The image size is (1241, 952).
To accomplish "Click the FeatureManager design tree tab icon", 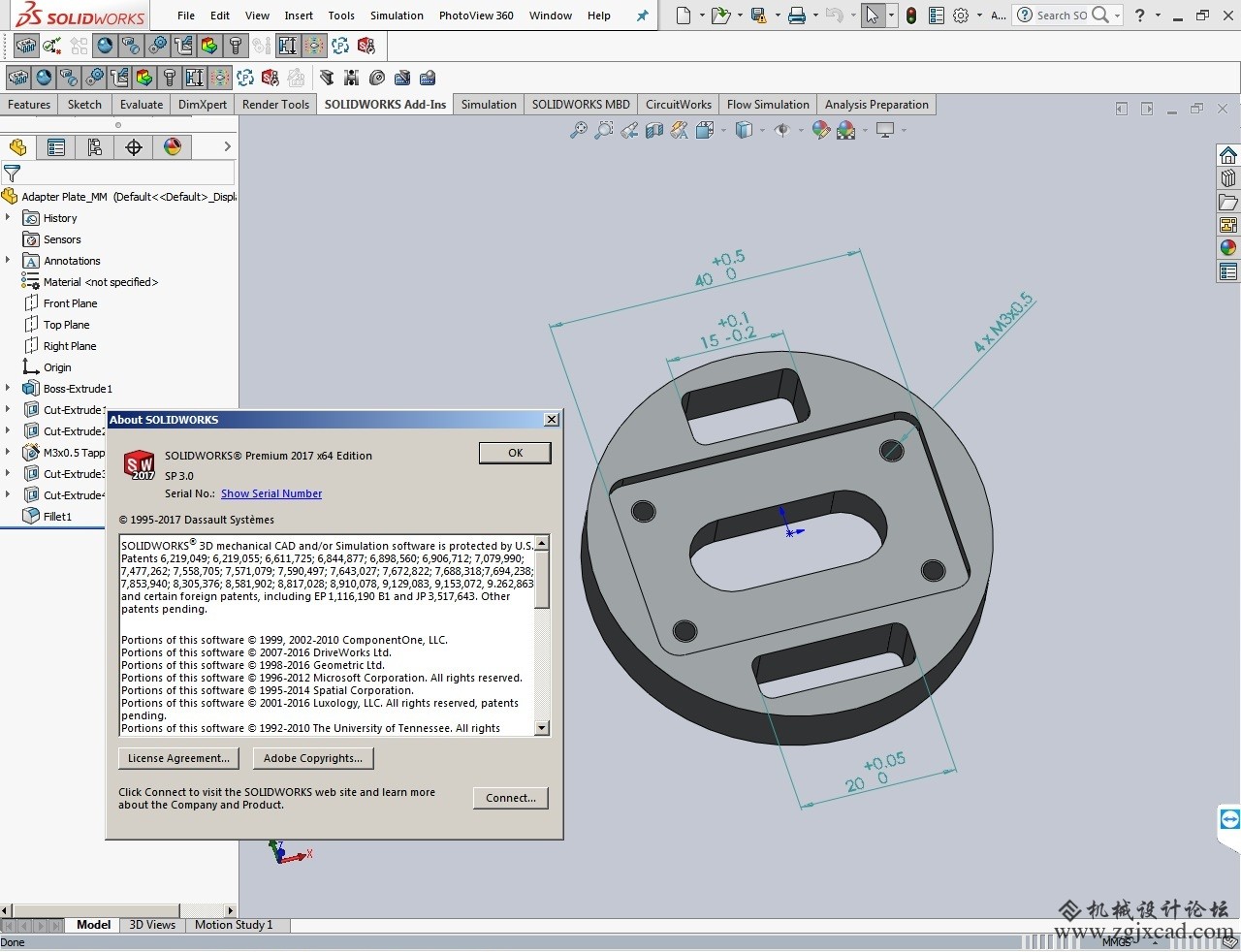I will click(17, 147).
